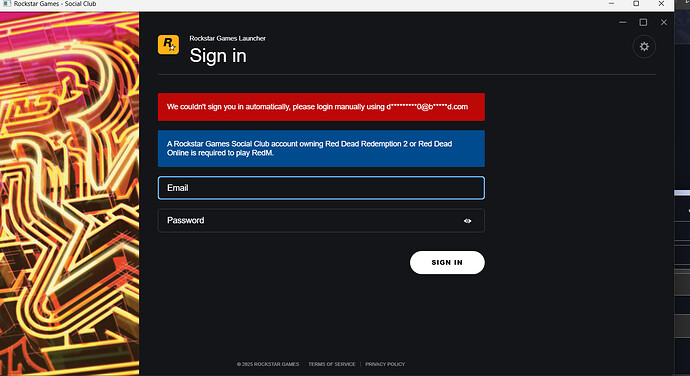Open the Privacy Policy link
Screen dimensions: 690x376
385,364
